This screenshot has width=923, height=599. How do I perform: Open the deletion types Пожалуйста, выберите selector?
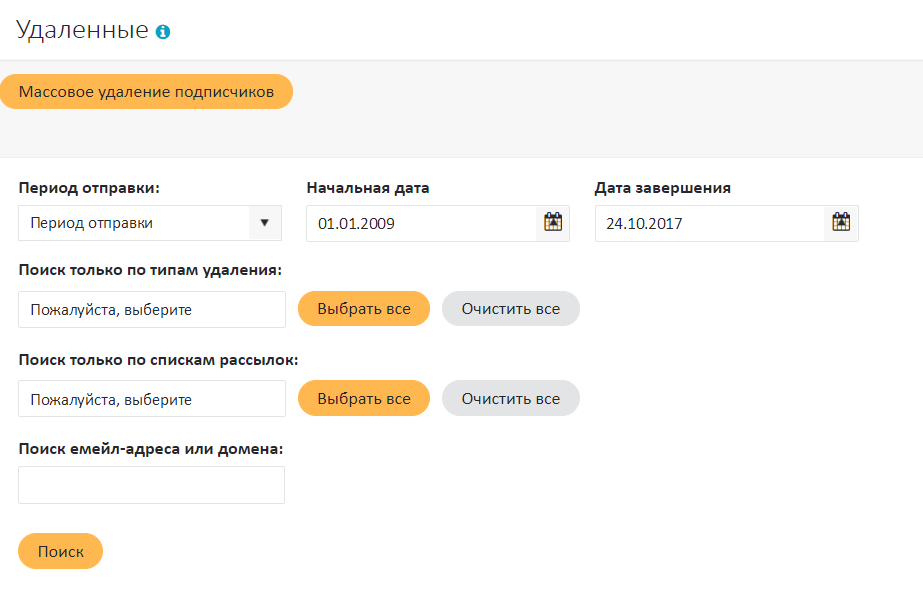pyautogui.click(x=152, y=310)
